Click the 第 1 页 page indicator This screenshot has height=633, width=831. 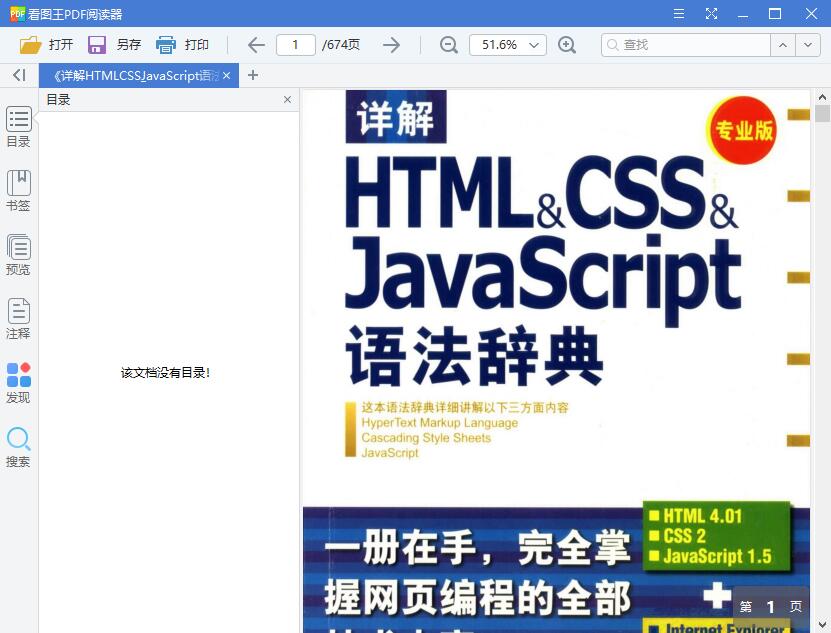771,606
